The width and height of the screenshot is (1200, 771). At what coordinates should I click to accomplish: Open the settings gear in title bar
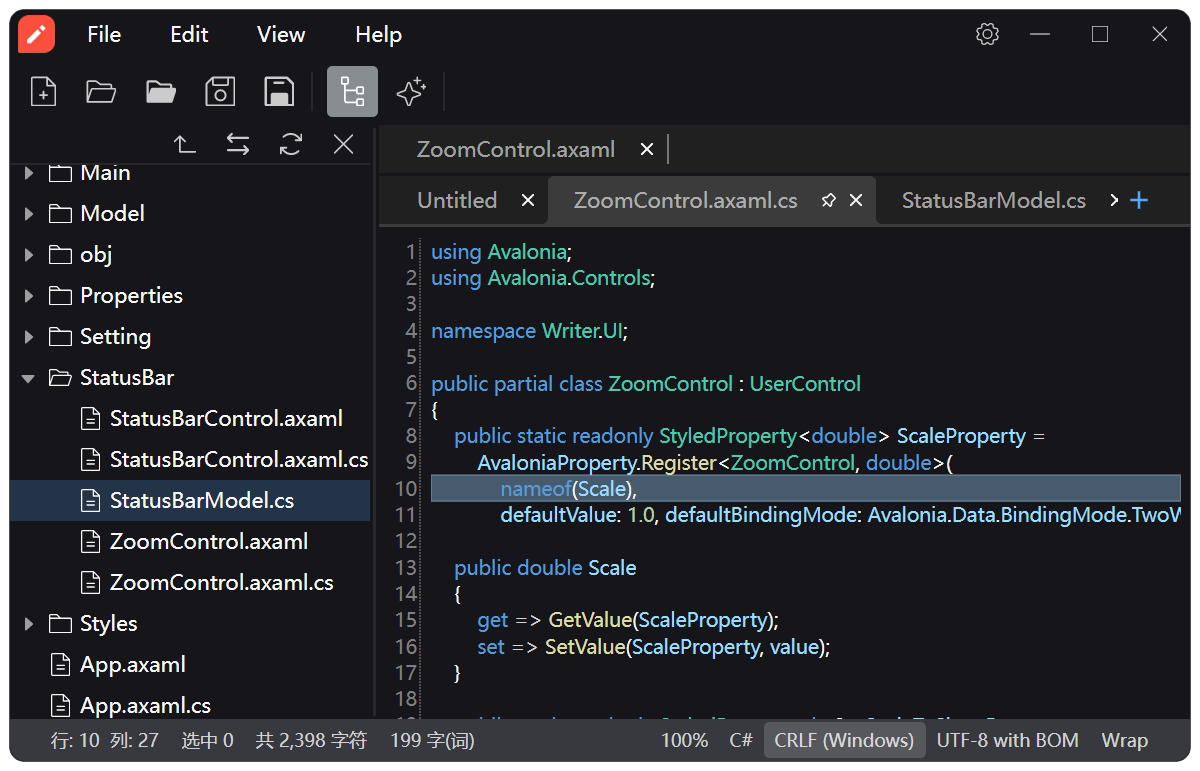(x=987, y=34)
